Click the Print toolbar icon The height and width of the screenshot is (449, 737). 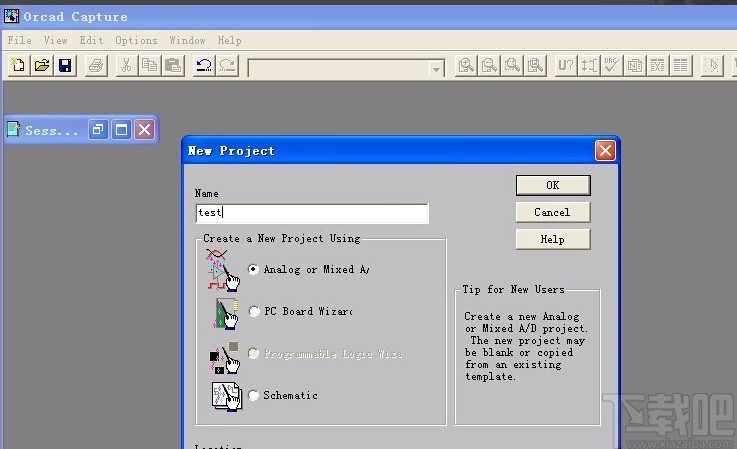click(x=96, y=65)
